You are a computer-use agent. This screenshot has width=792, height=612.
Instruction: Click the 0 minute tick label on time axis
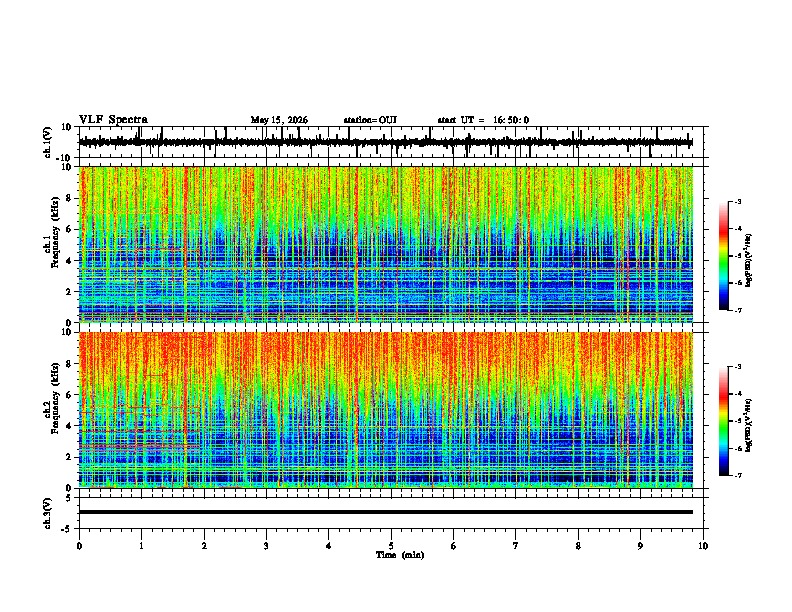[x=79, y=546]
